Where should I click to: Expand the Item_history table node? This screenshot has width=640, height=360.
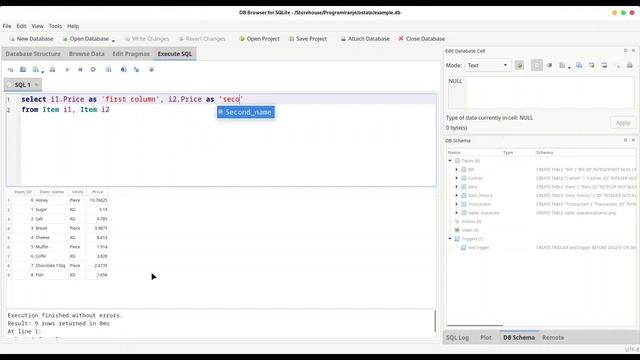click(x=457, y=196)
